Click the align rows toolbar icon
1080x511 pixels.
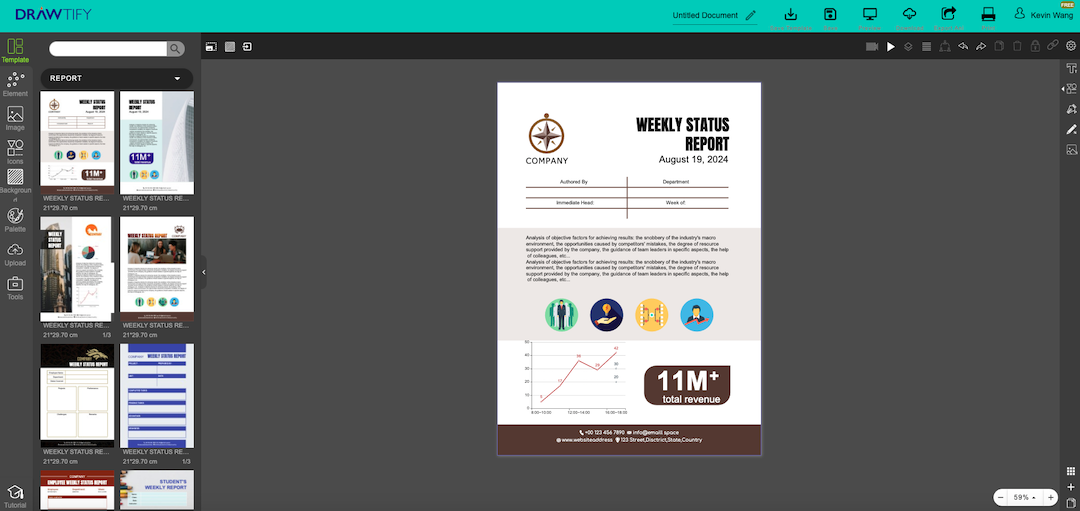pos(926,46)
